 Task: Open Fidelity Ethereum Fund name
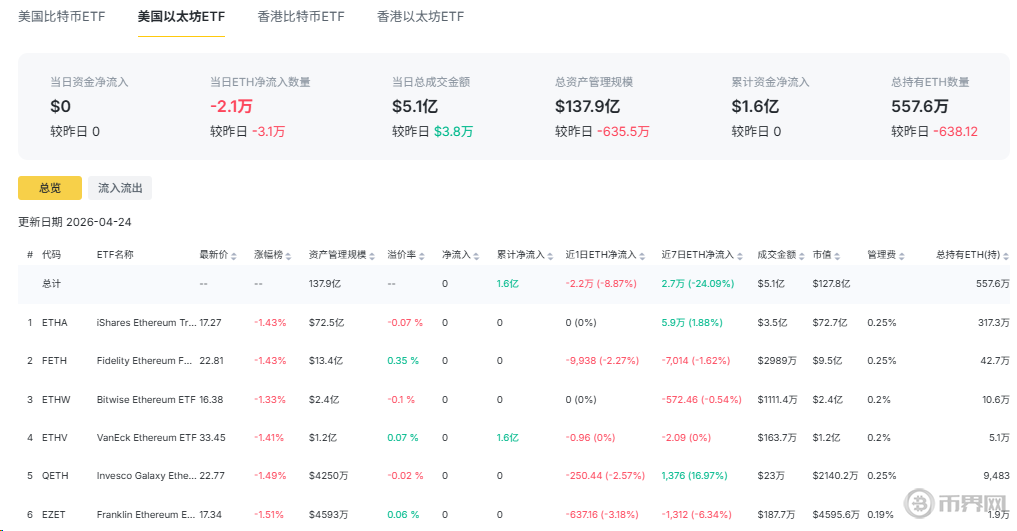click(145, 360)
